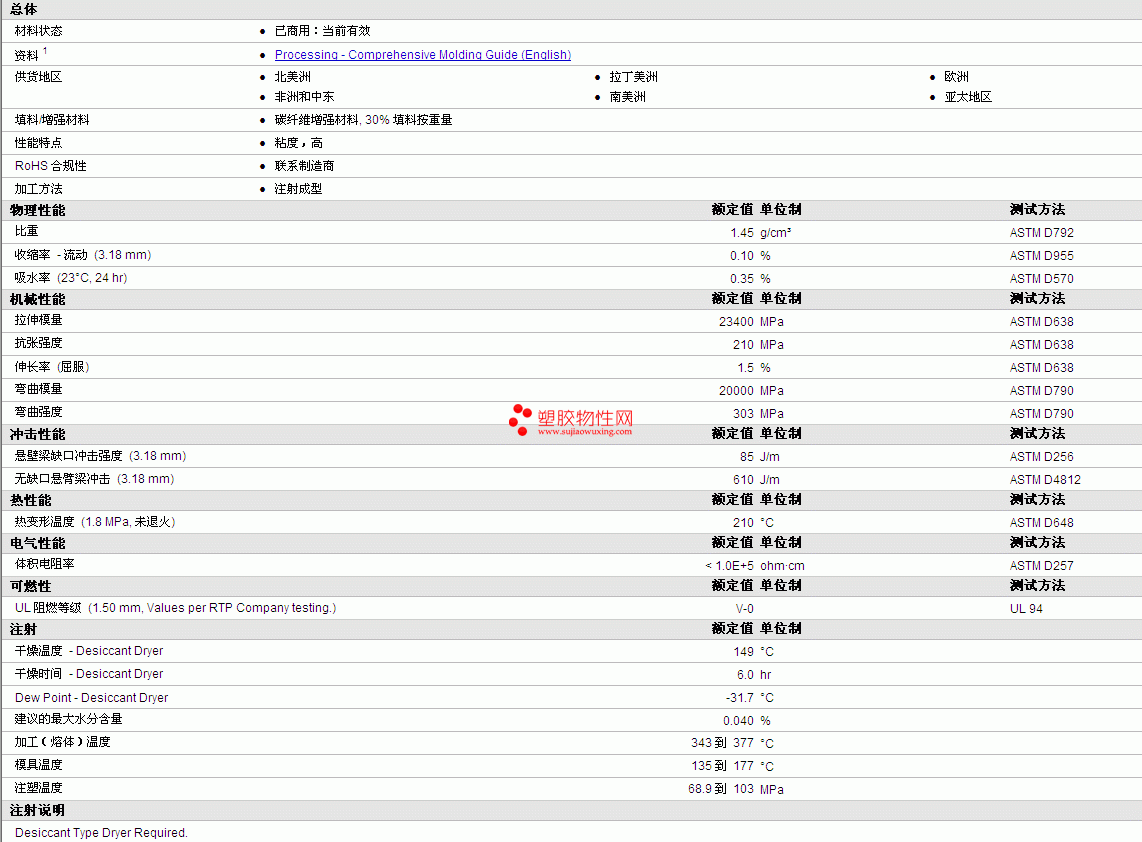
Task: Select specific gravity value 1.45
Action: (741, 233)
